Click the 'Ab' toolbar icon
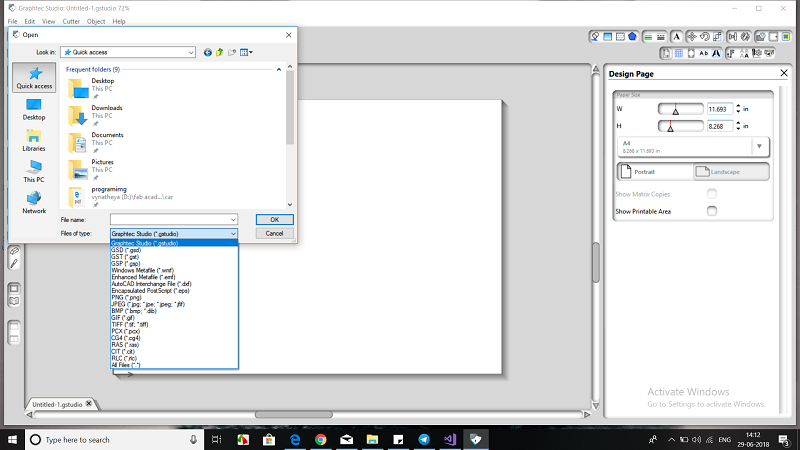 point(704,53)
